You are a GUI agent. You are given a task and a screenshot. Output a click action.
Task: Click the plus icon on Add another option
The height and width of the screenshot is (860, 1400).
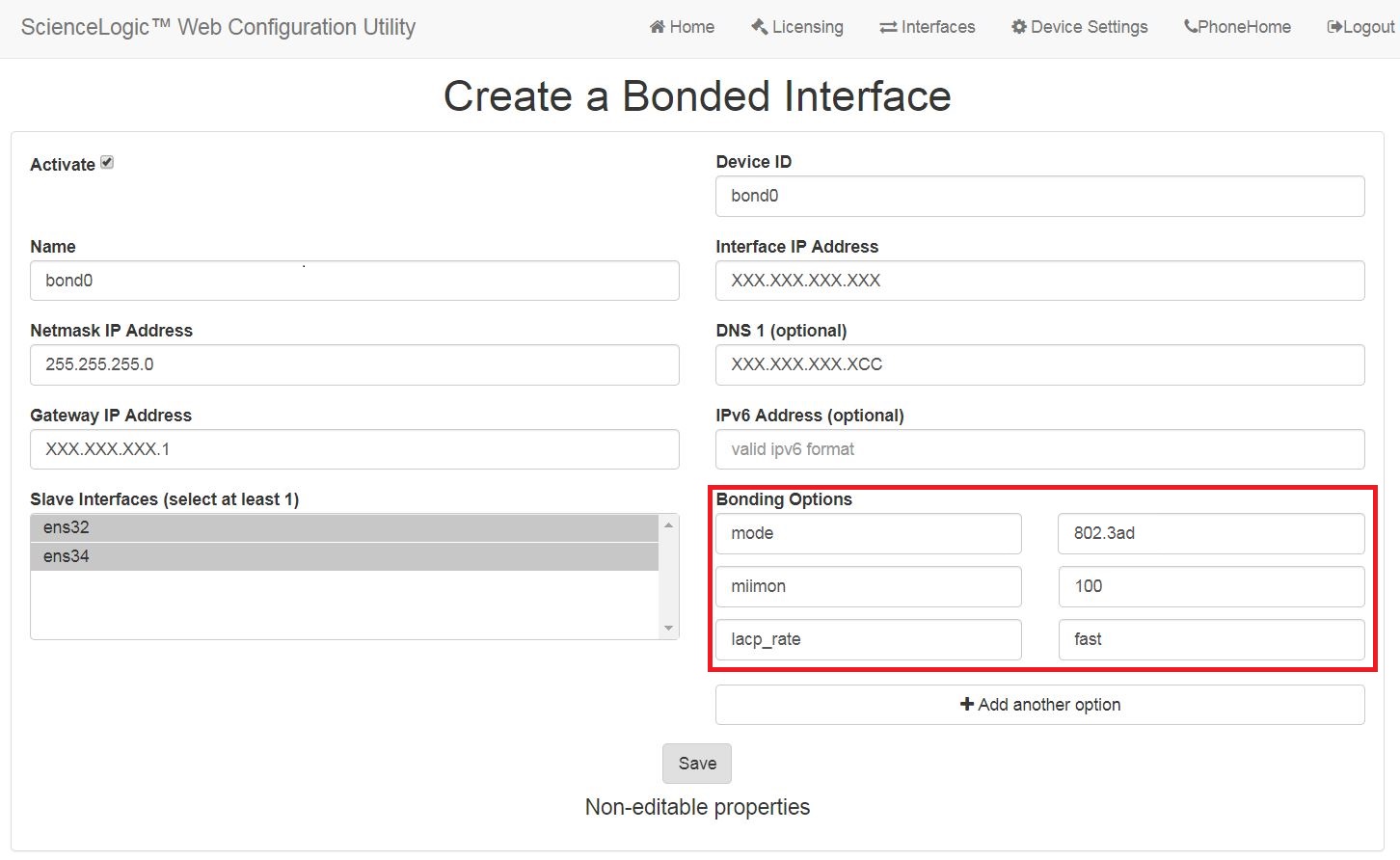966,704
